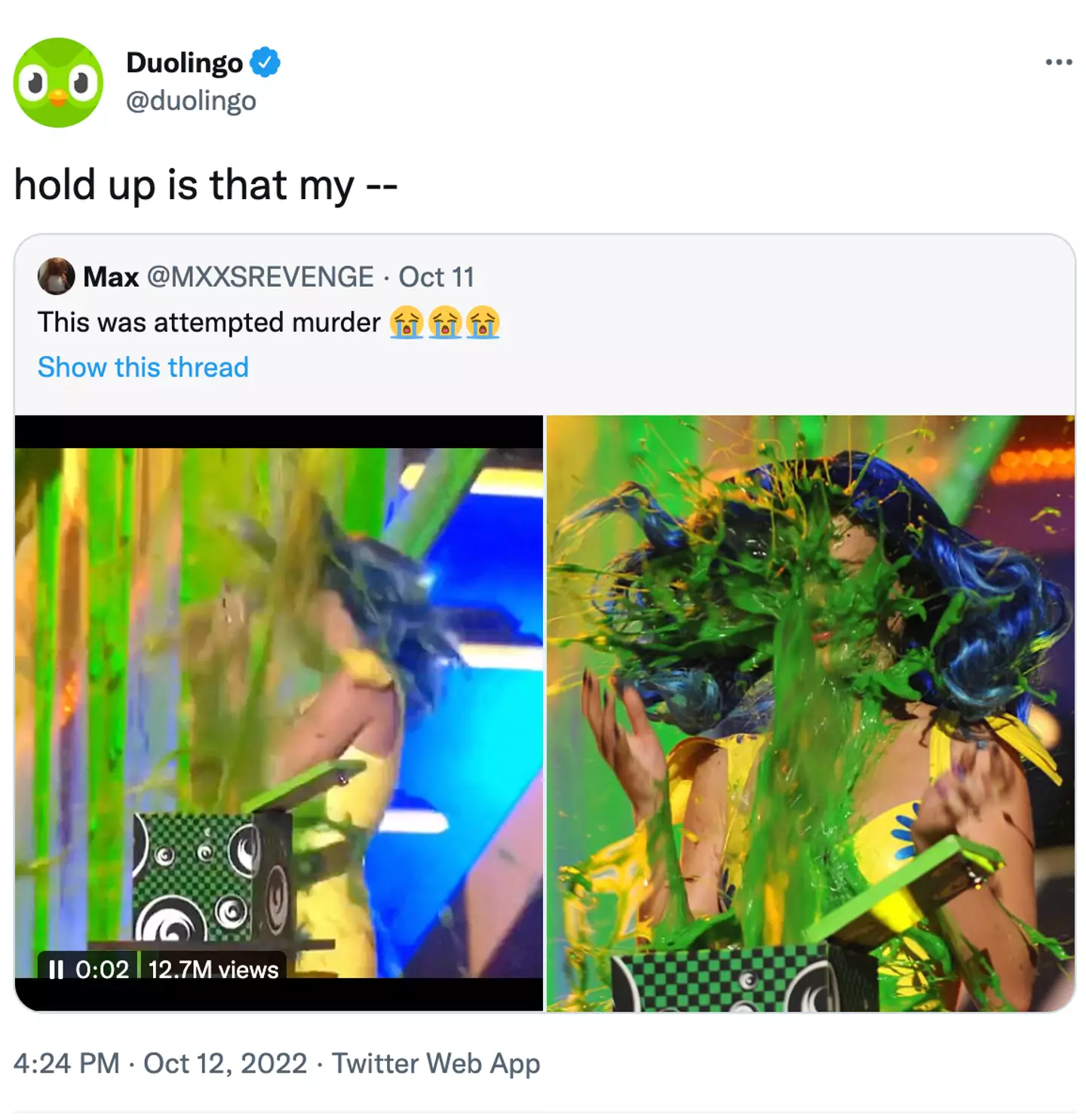Image resolution: width=1086 pixels, height=1120 pixels.
Task: Click the Duolingo profile avatar
Action: click(x=59, y=77)
